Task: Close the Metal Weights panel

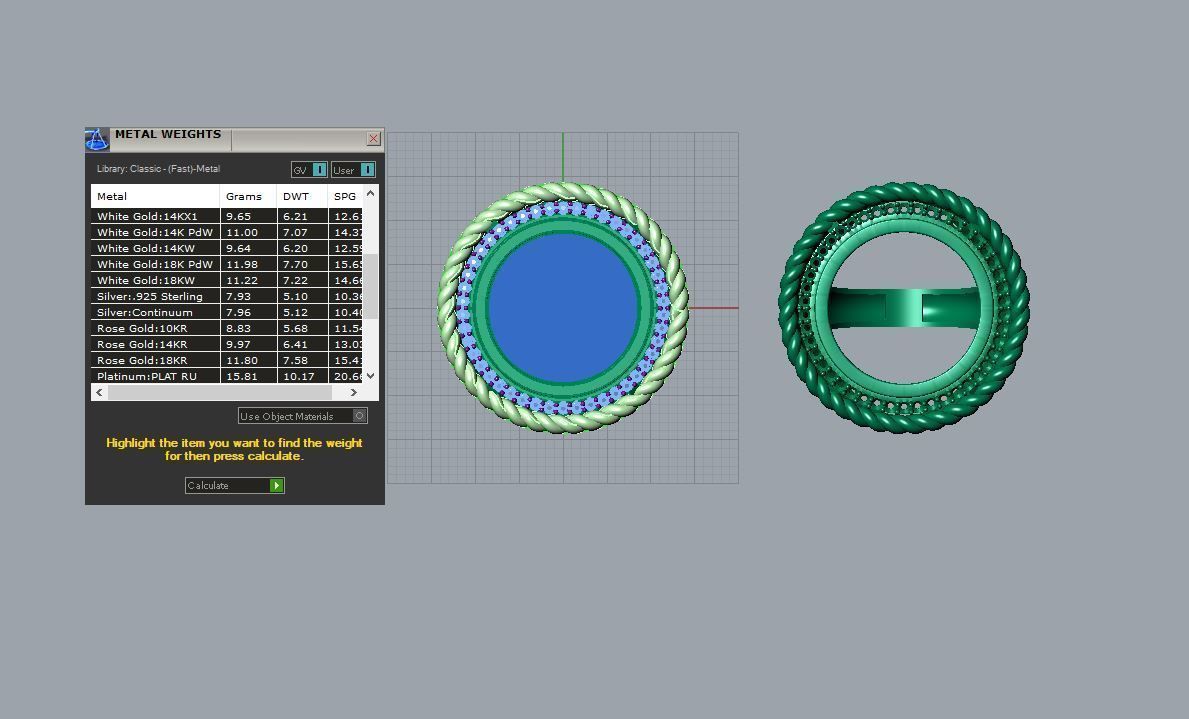Action: pyautogui.click(x=373, y=138)
